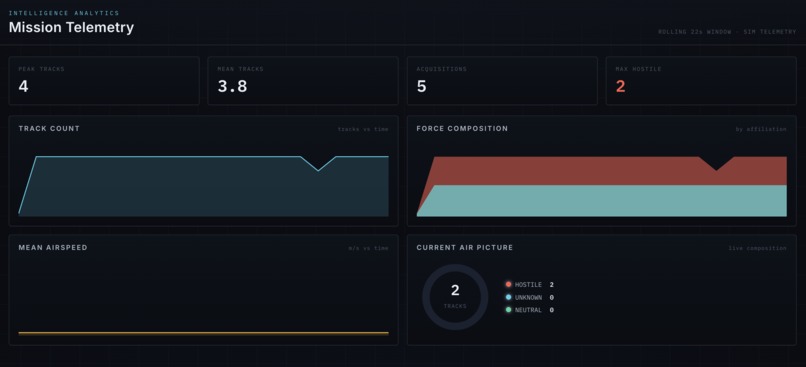Viewport: 806px width, 367px height.
Task: Select the Mean Tracks label
Action: click(x=240, y=69)
